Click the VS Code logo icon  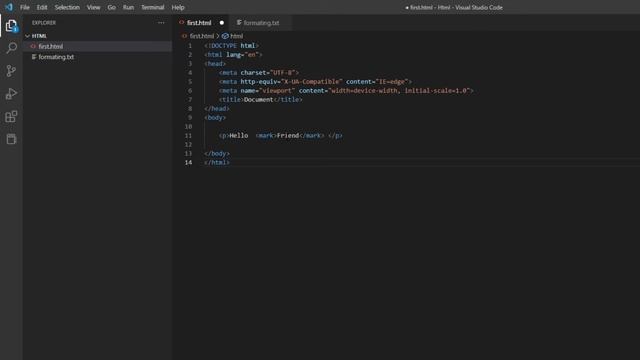click(9, 7)
